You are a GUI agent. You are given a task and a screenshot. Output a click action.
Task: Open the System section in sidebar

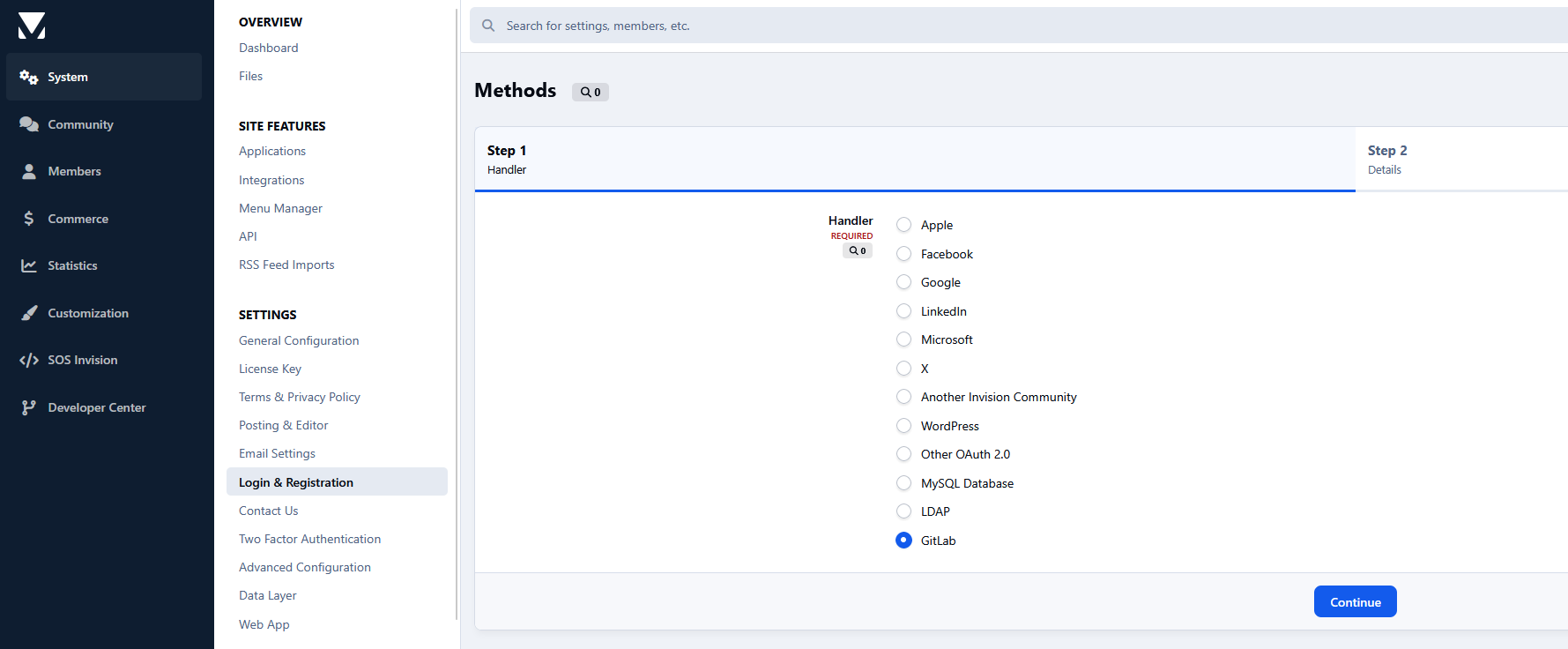click(104, 77)
